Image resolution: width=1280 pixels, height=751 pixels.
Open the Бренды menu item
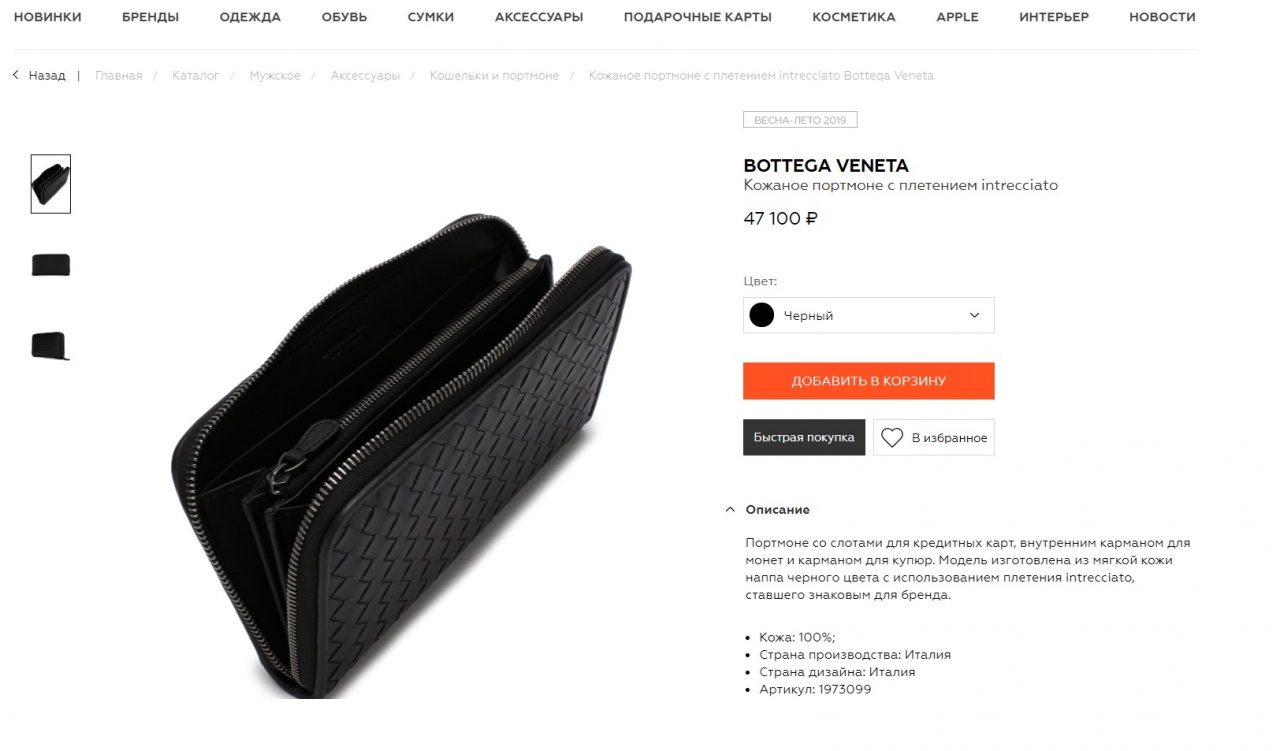point(151,17)
